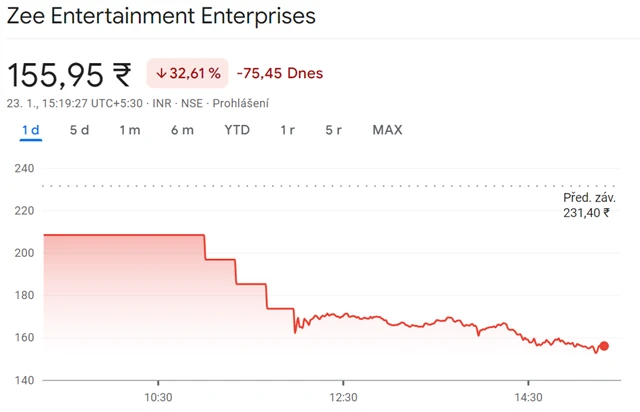Show the 1 m chart range
Viewport: 640px width, 412px height.
pyautogui.click(x=130, y=130)
